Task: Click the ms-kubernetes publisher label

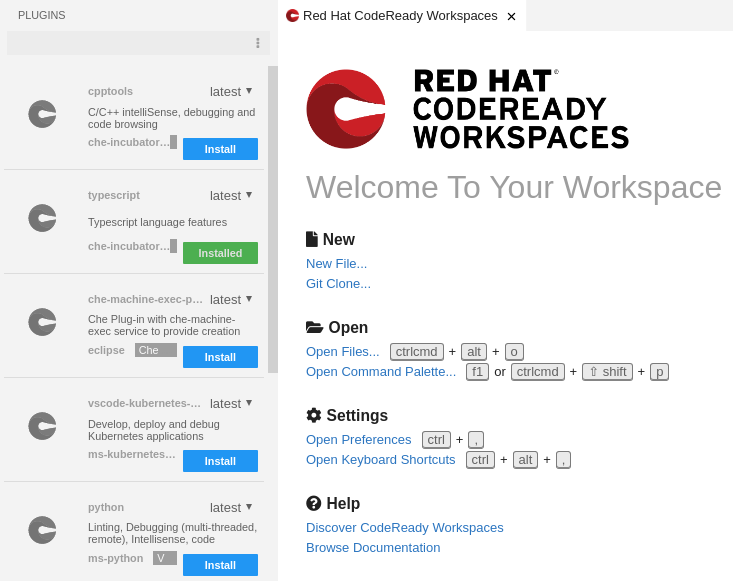Action: (131, 454)
